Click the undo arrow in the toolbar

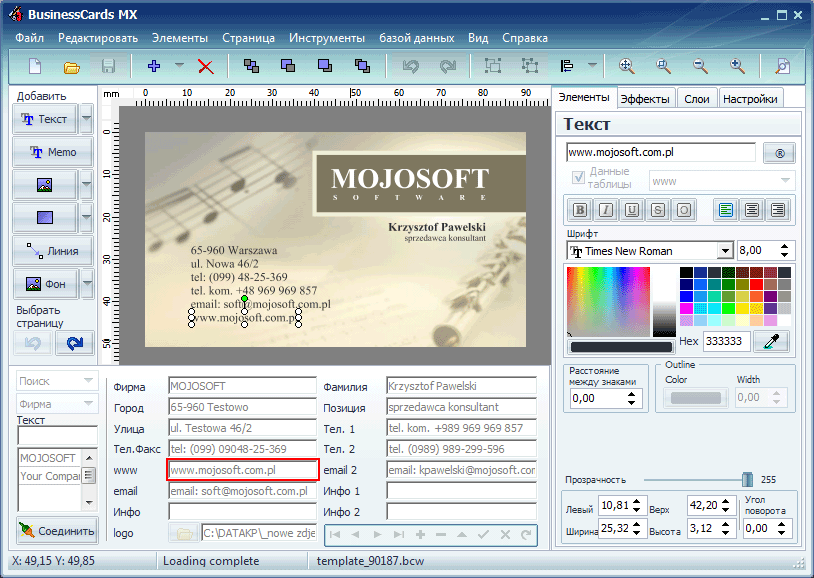point(411,66)
